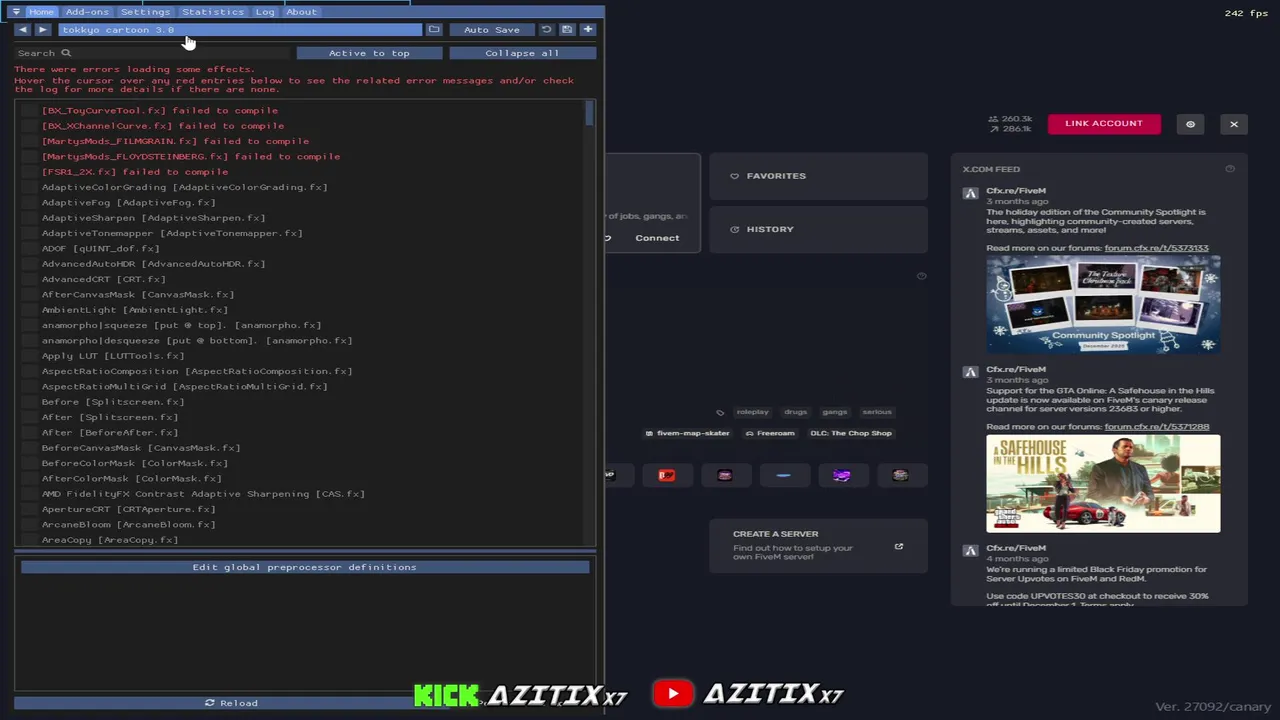Viewport: 1280px width, 720px height.
Task: Select BX_ToyCurveTool.fx failed to compile entry
Action: pyautogui.click(x=160, y=110)
